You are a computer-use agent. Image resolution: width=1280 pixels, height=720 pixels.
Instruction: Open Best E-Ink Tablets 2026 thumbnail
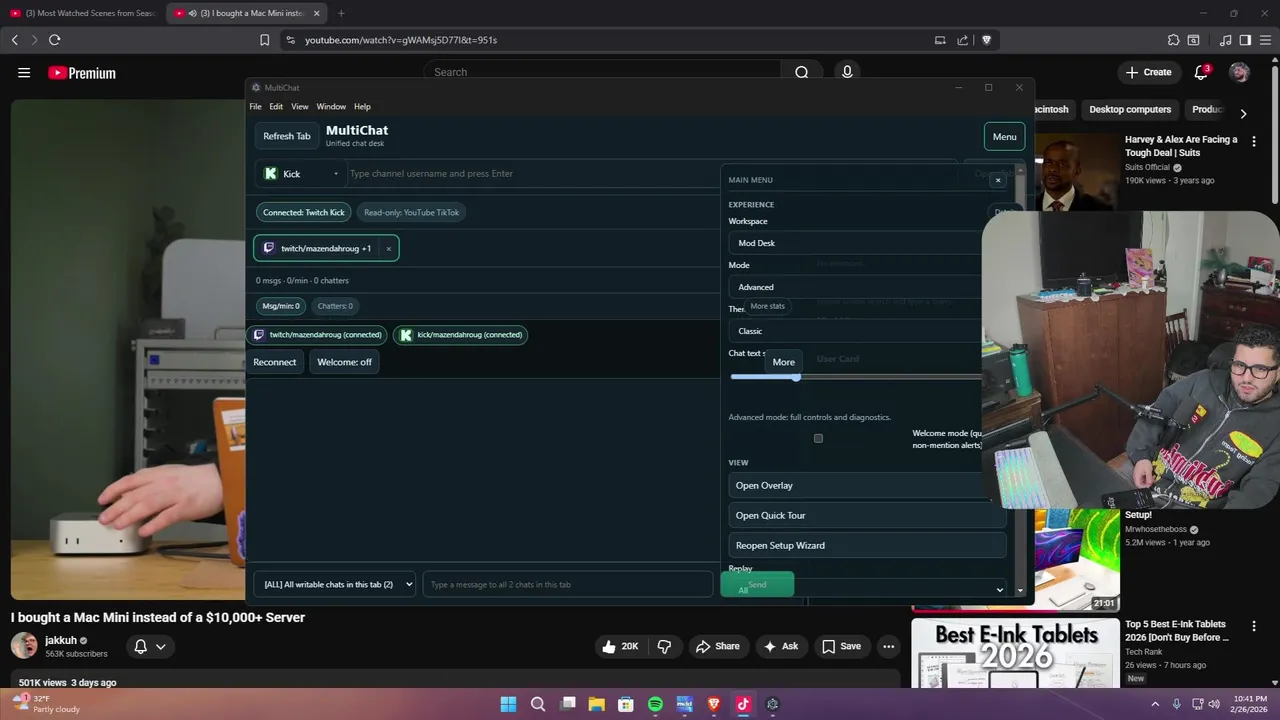pyautogui.click(x=1015, y=652)
